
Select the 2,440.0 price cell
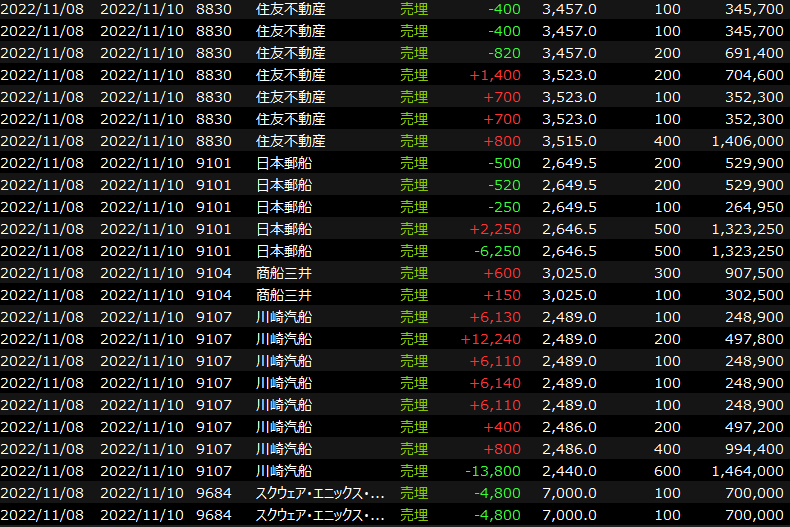569,471
